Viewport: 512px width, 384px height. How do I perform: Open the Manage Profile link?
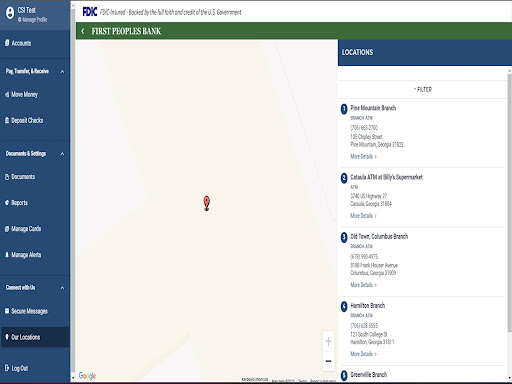click(x=32, y=20)
